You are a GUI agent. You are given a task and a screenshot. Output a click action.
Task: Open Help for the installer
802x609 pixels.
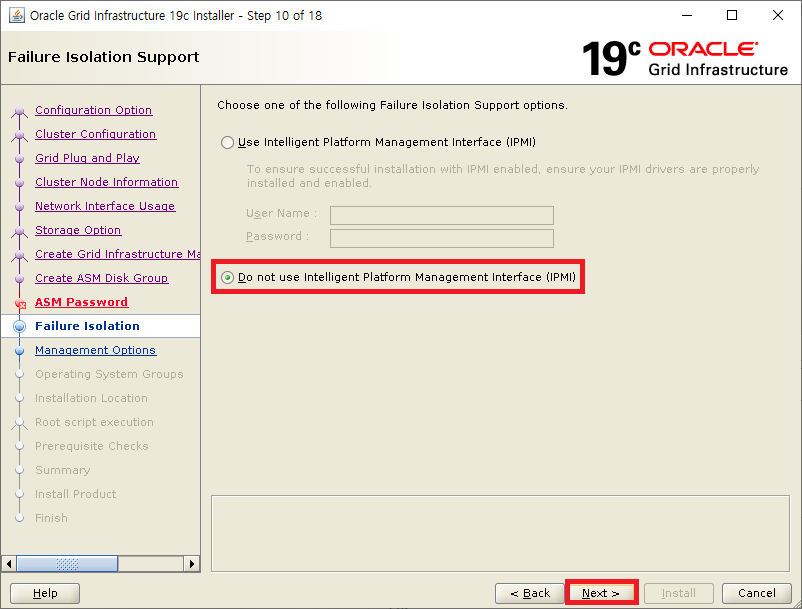tap(45, 593)
